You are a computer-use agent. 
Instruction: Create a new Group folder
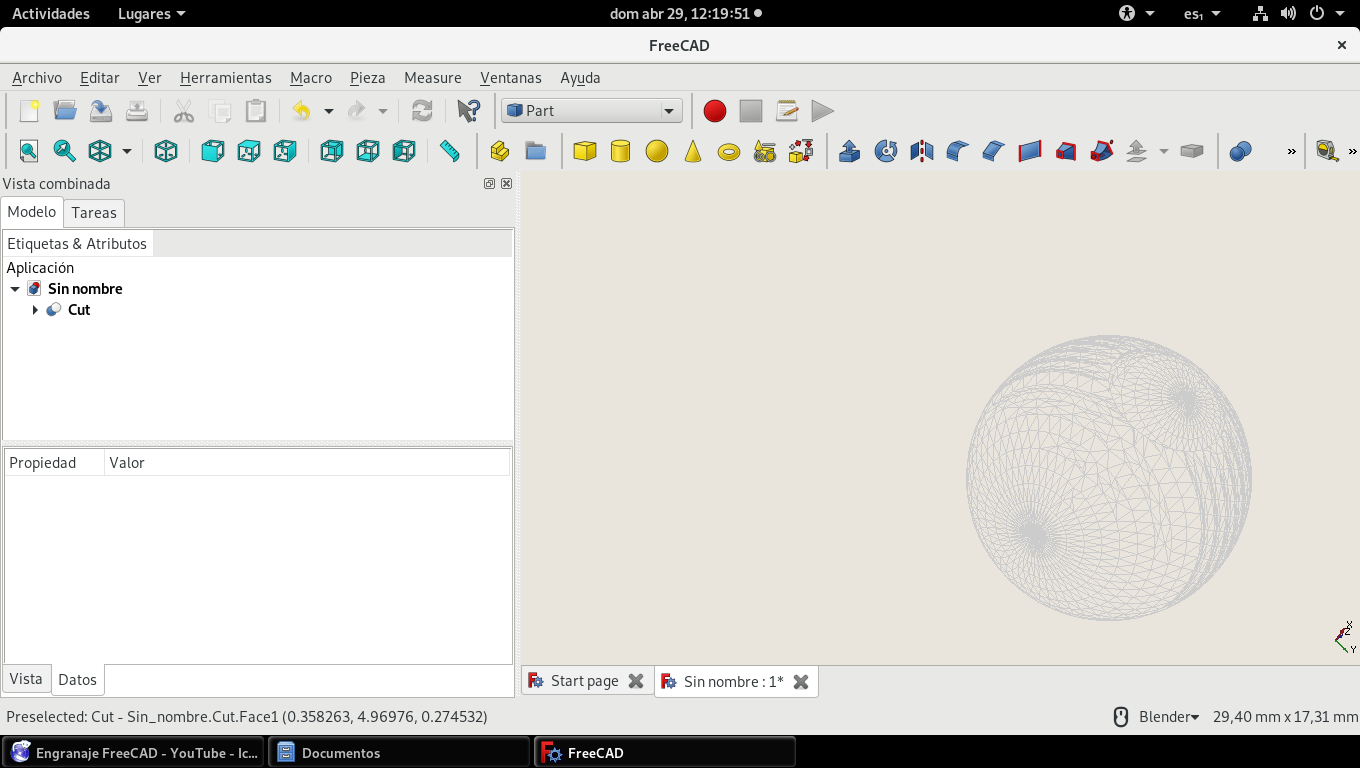coord(536,151)
